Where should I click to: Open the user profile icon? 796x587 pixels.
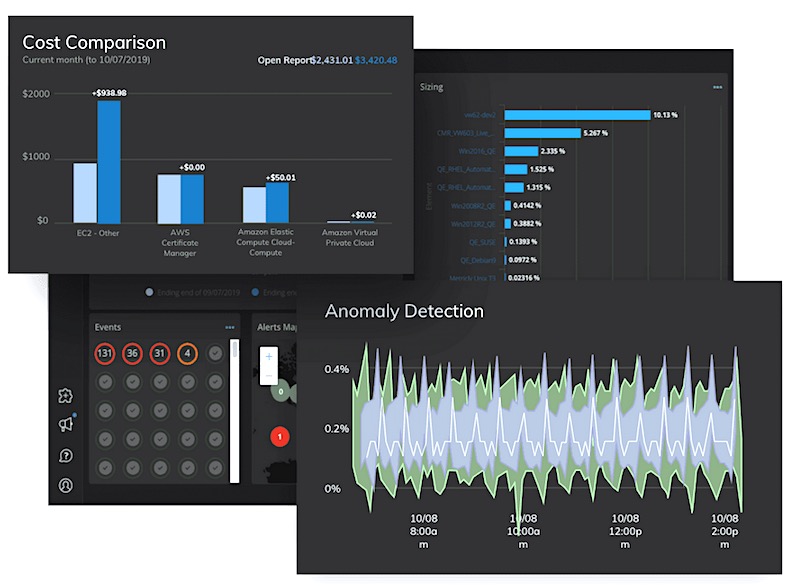[66, 486]
